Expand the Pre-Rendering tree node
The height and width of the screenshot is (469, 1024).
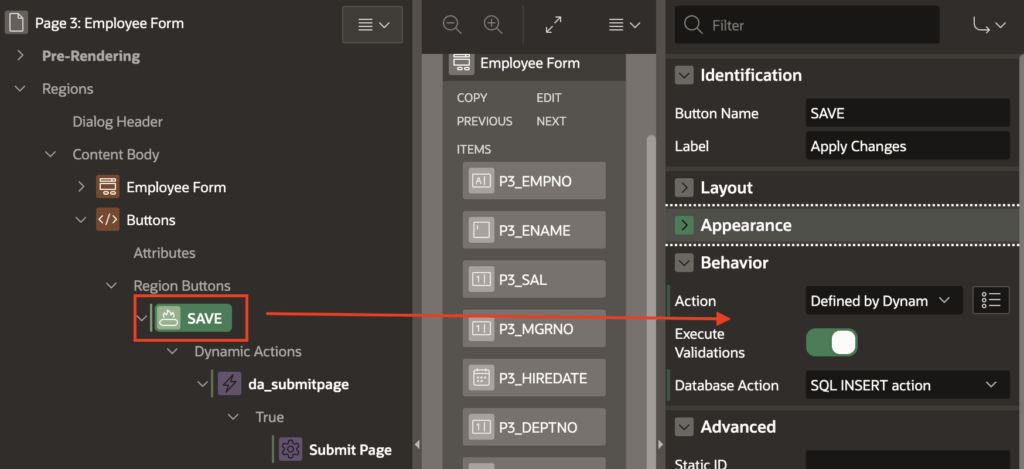tap(20, 56)
